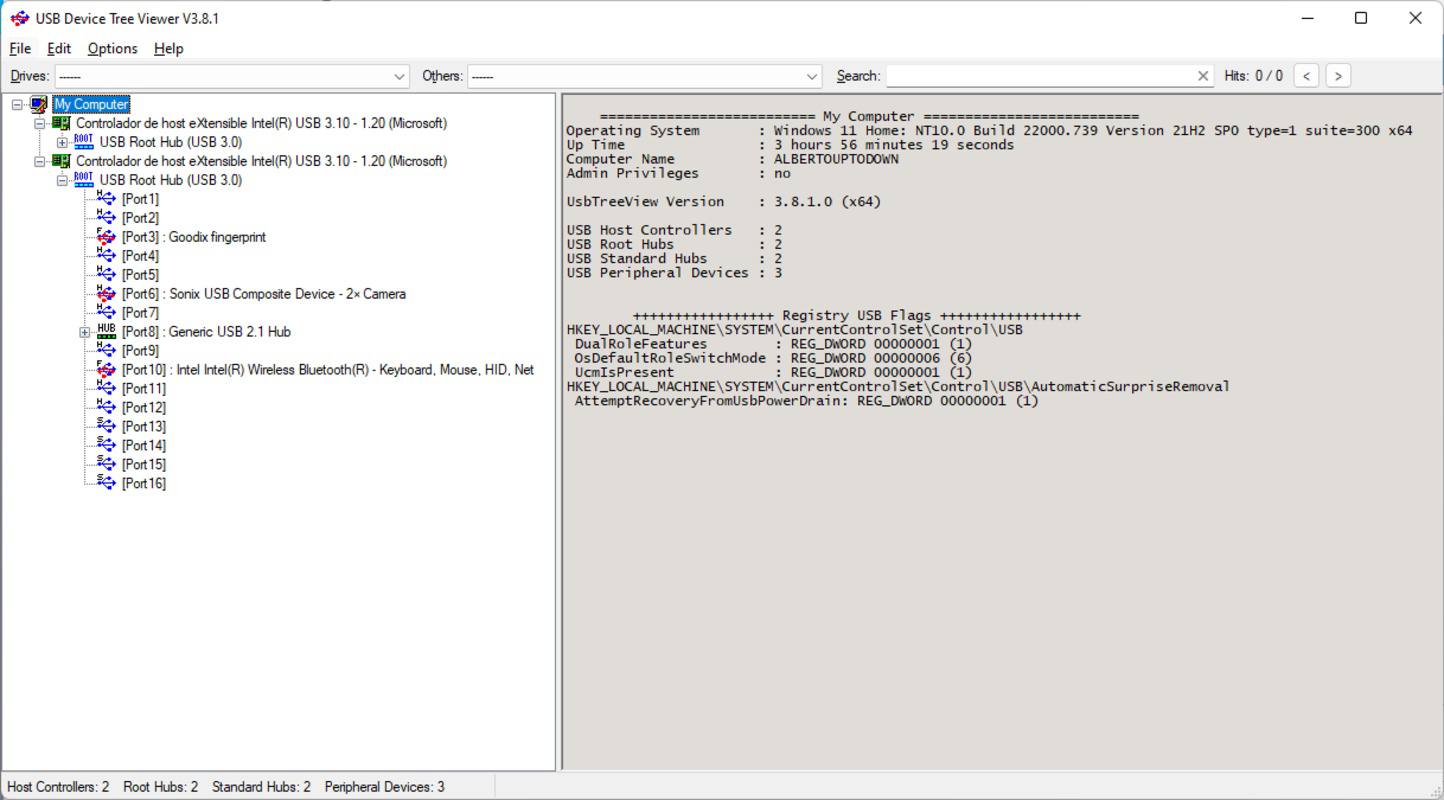Open the Drives dropdown list
This screenshot has height=800, width=1444.
click(x=399, y=76)
